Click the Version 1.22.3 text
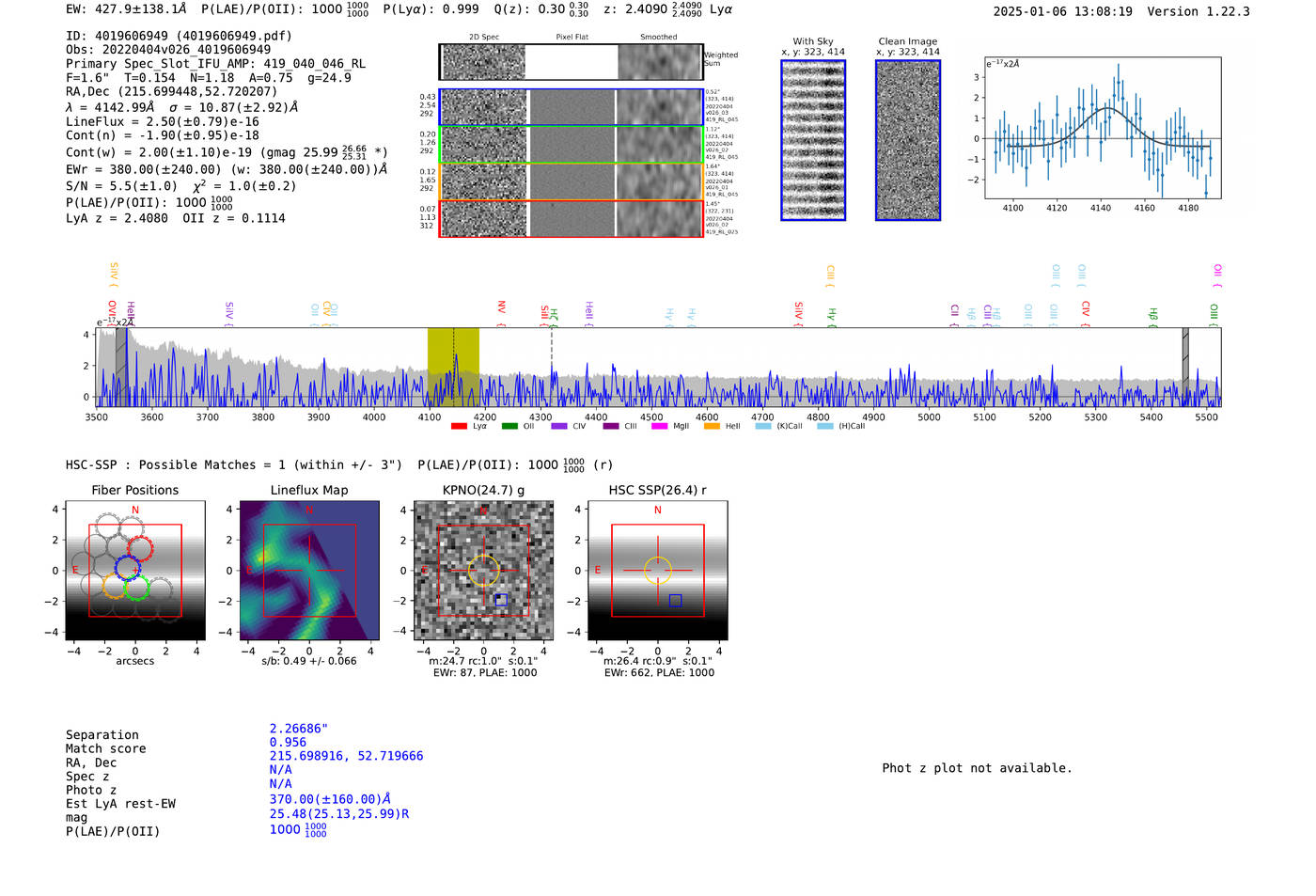 pos(1198,11)
